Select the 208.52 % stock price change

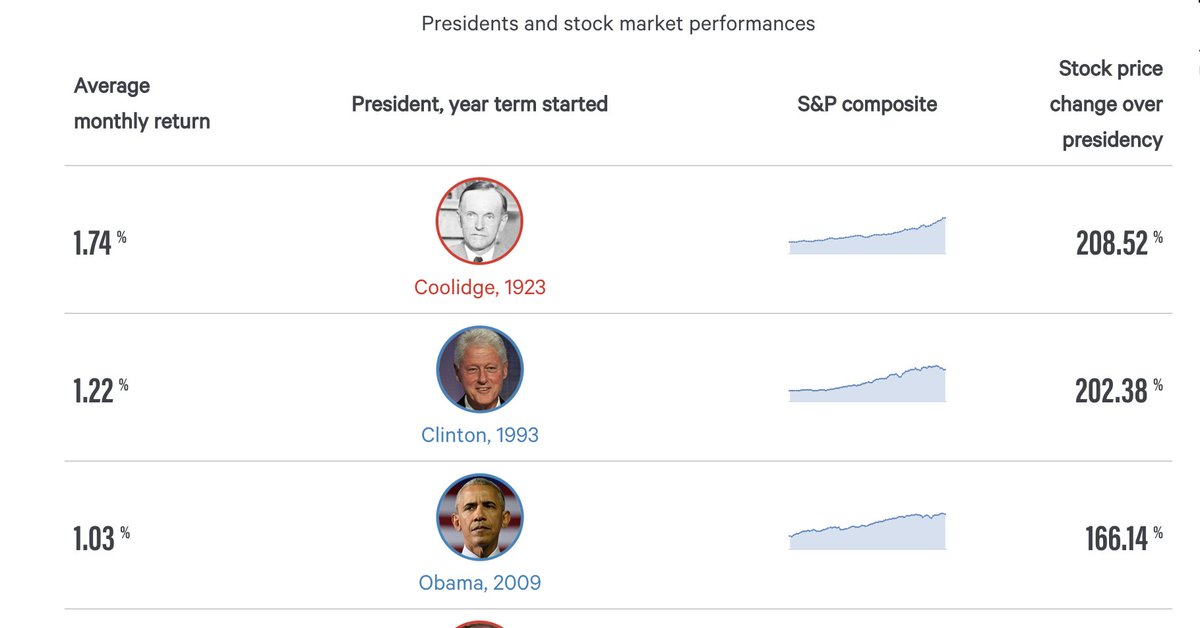[x=1119, y=243]
